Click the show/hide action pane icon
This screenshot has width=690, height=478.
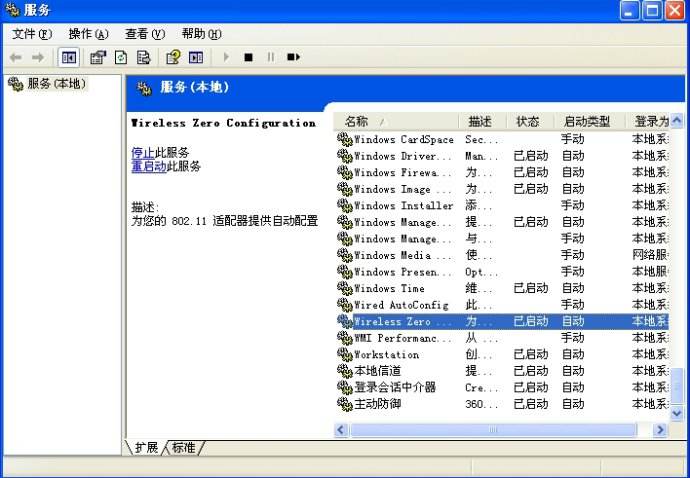(196, 57)
